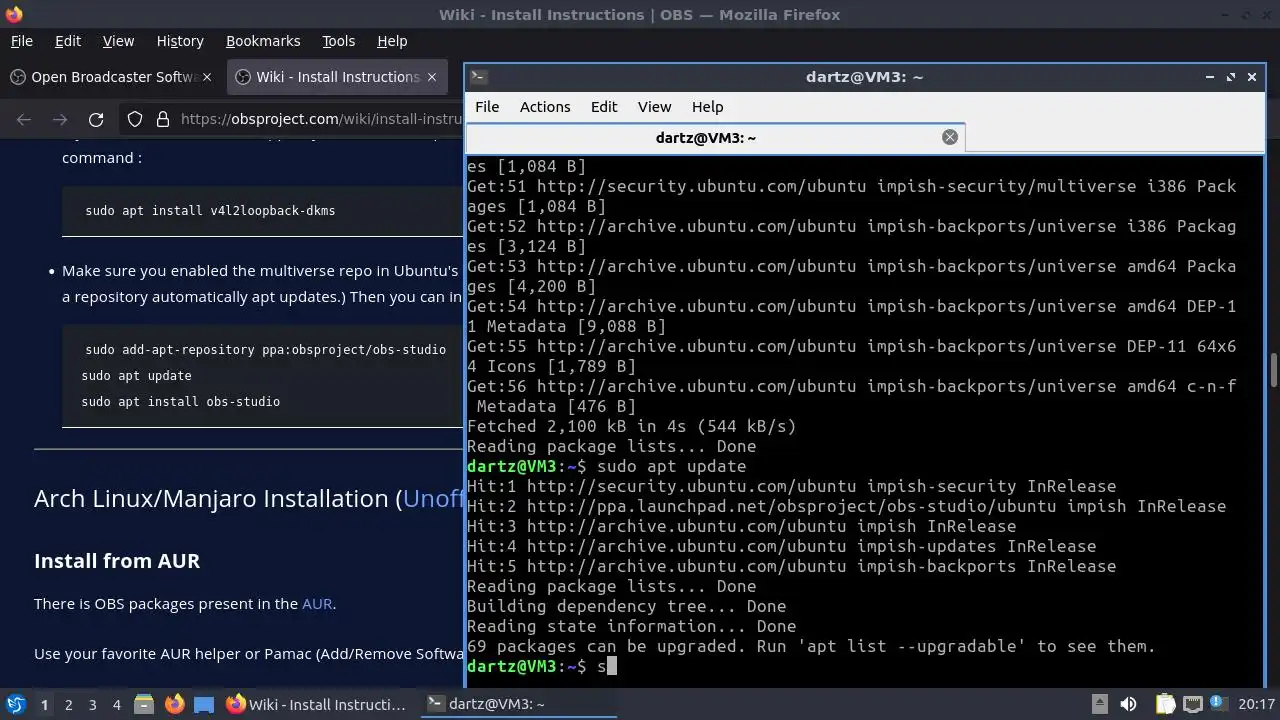
Task: Click the 'sudo apt install v4l2loopback-dkms' command
Action: click(210, 211)
